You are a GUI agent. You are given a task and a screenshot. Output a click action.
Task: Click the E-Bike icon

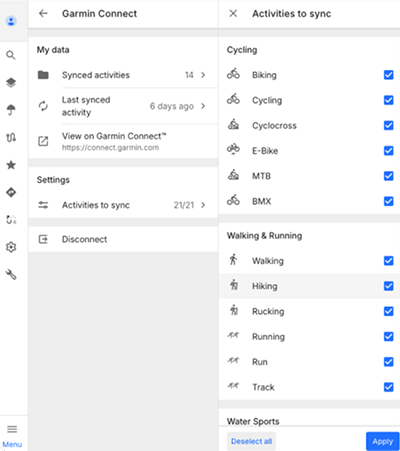[233, 150]
